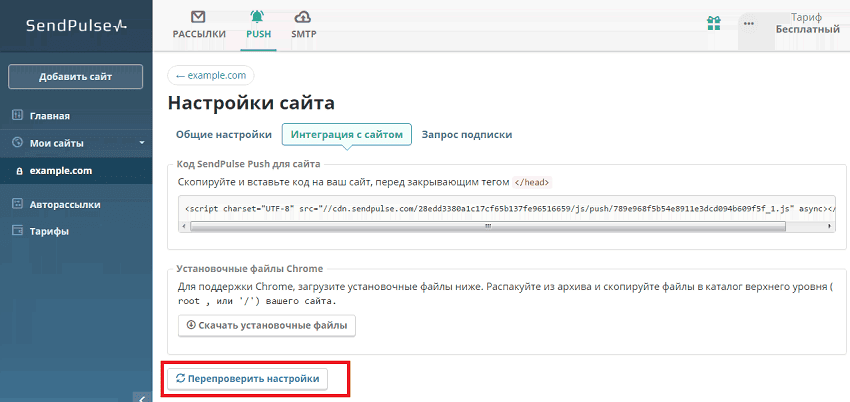Open Тарифы from the sidebar
This screenshot has width=850, height=402.
pyautogui.click(x=48, y=231)
